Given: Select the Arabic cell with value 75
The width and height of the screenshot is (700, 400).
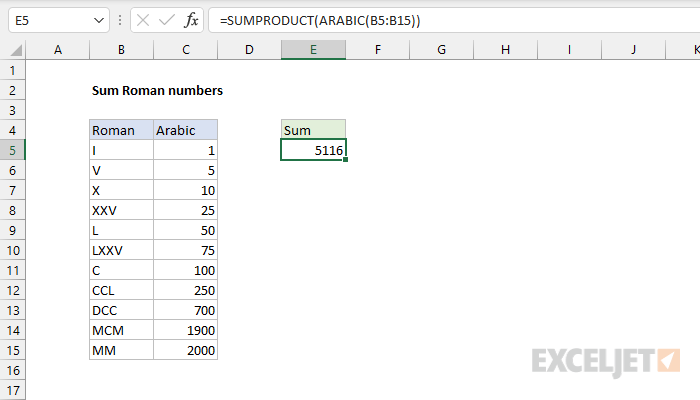Looking at the screenshot, I should tap(186, 250).
